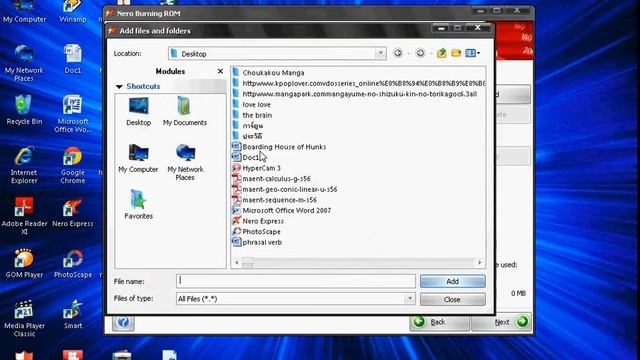640x360 pixels.
Task: Close the Modules panel
Action: [x=220, y=71]
